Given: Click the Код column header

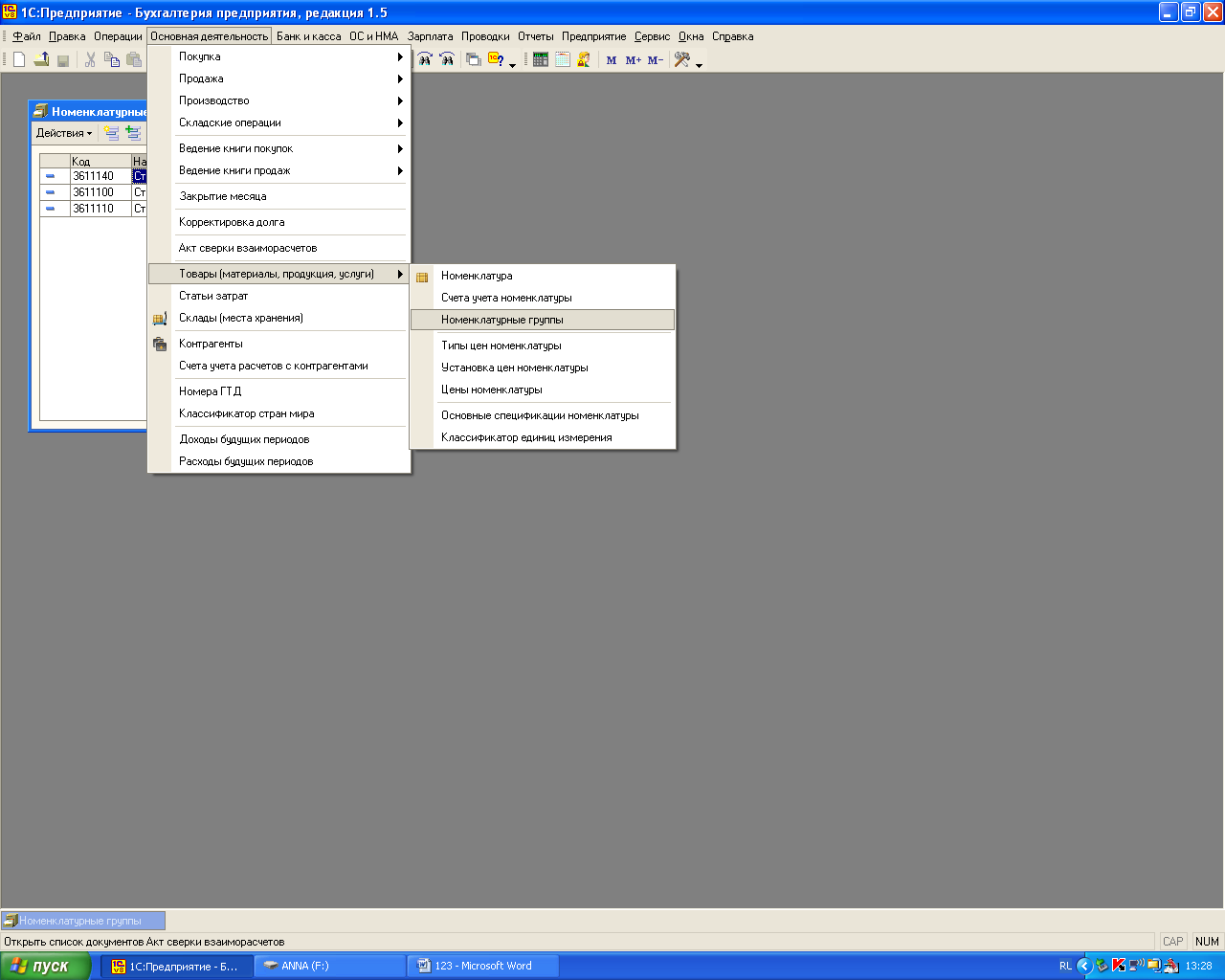Looking at the screenshot, I should click(100, 161).
